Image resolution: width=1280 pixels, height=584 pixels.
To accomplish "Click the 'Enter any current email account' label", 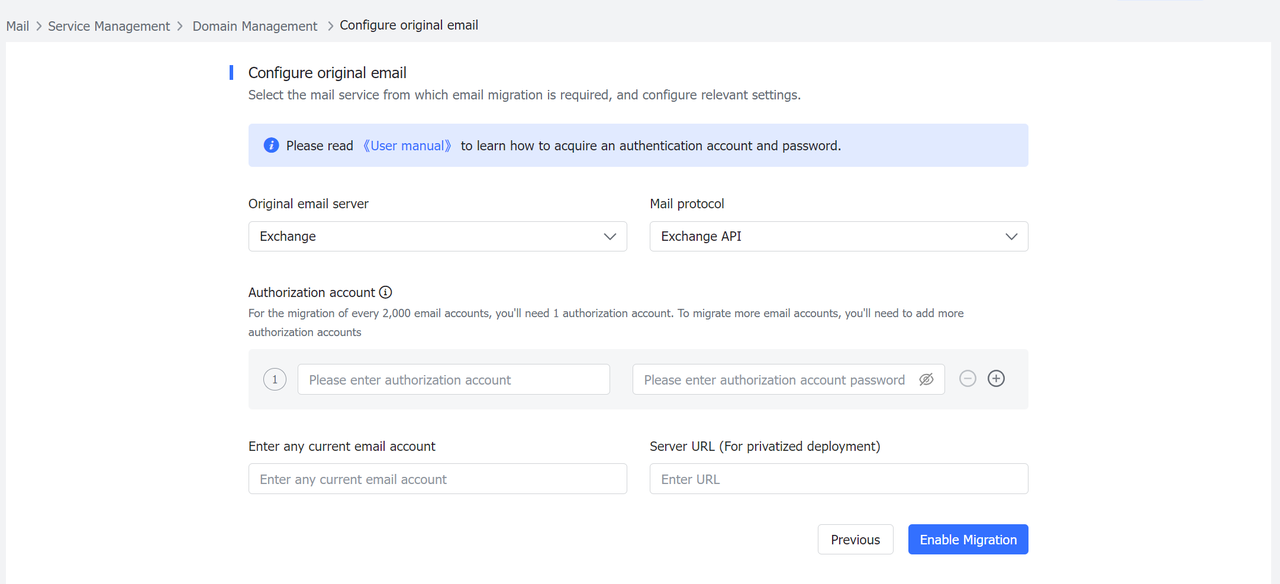I will tap(342, 446).
